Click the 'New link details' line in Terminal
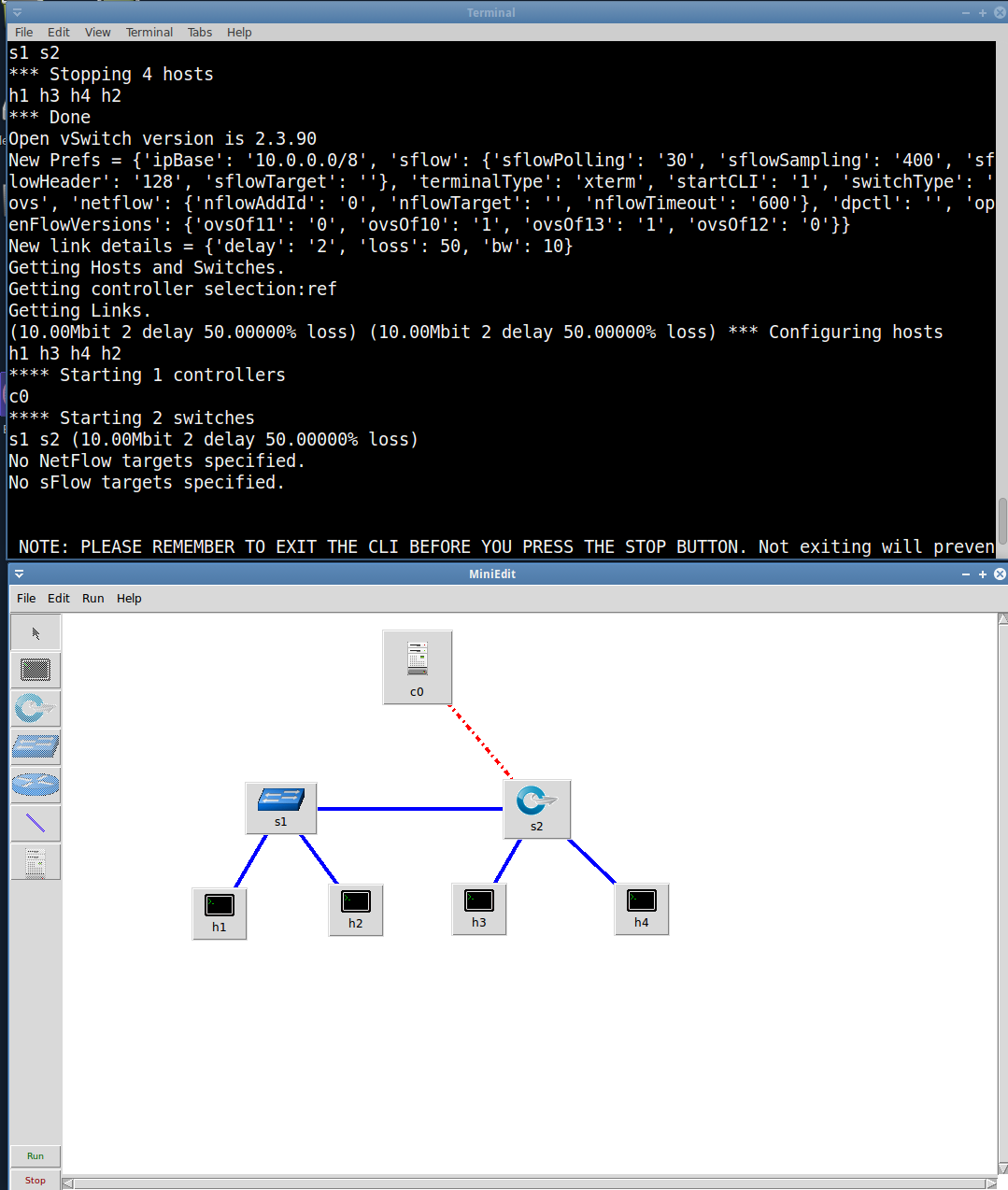The image size is (1008, 1190). pos(291,246)
